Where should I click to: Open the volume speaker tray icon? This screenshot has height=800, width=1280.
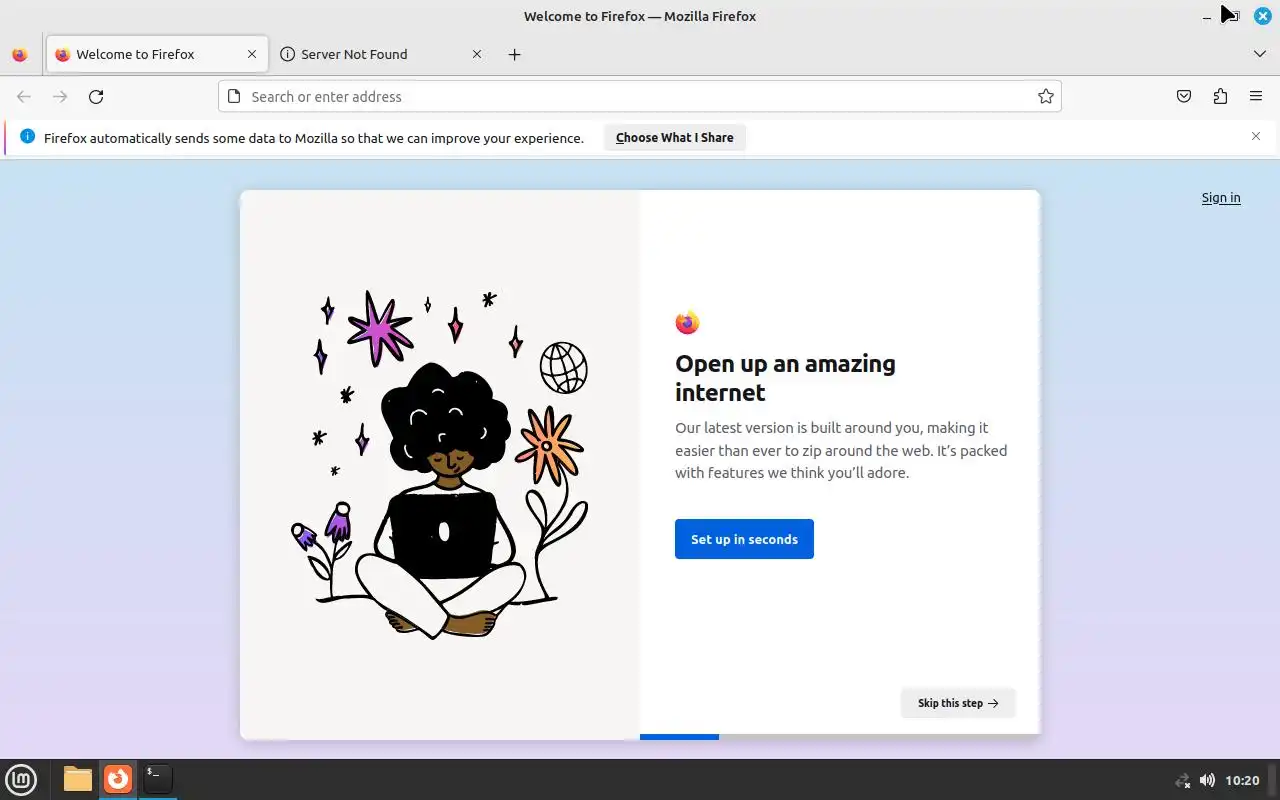[x=1207, y=780]
